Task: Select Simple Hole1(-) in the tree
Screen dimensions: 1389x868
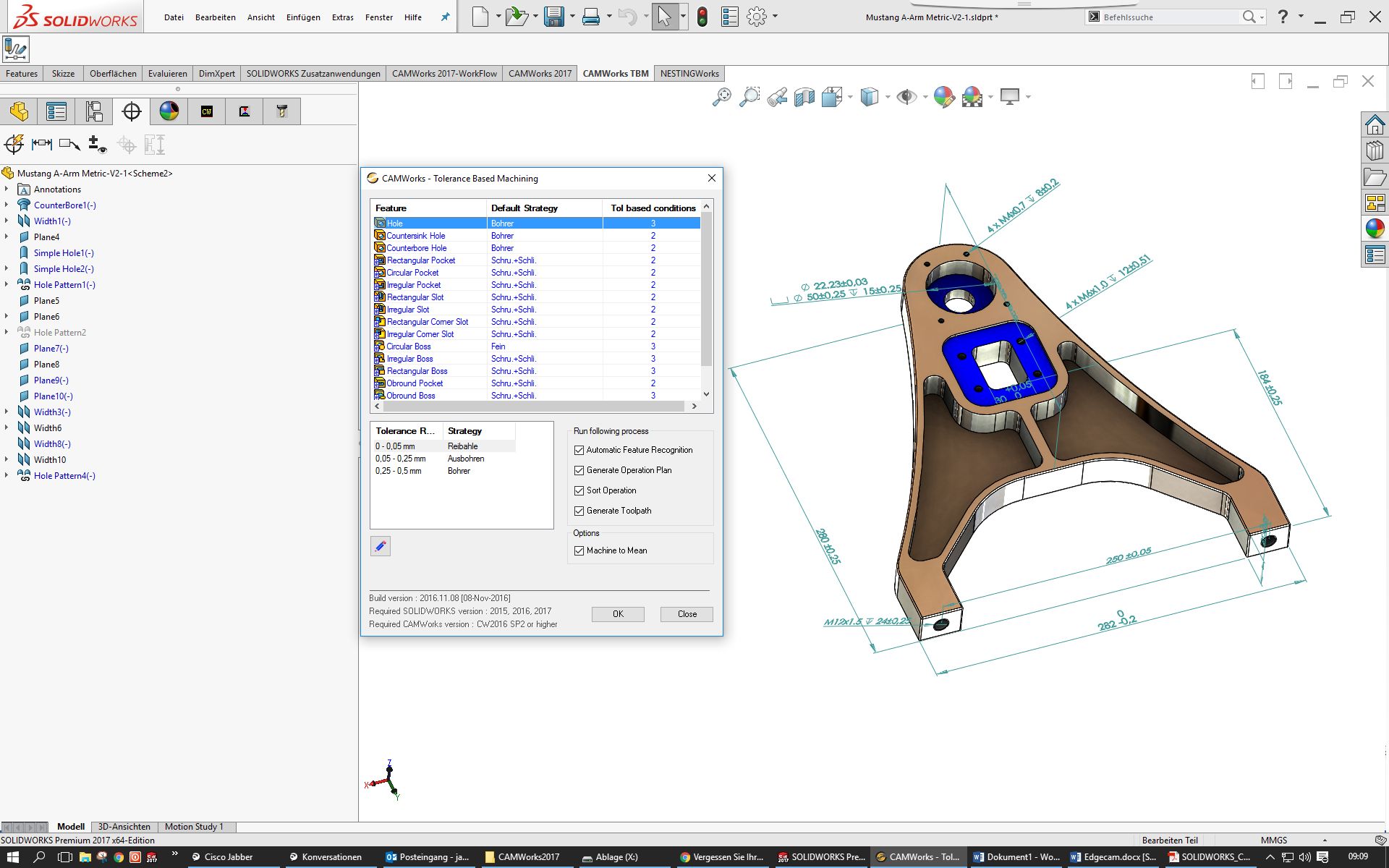Action: coord(64,252)
